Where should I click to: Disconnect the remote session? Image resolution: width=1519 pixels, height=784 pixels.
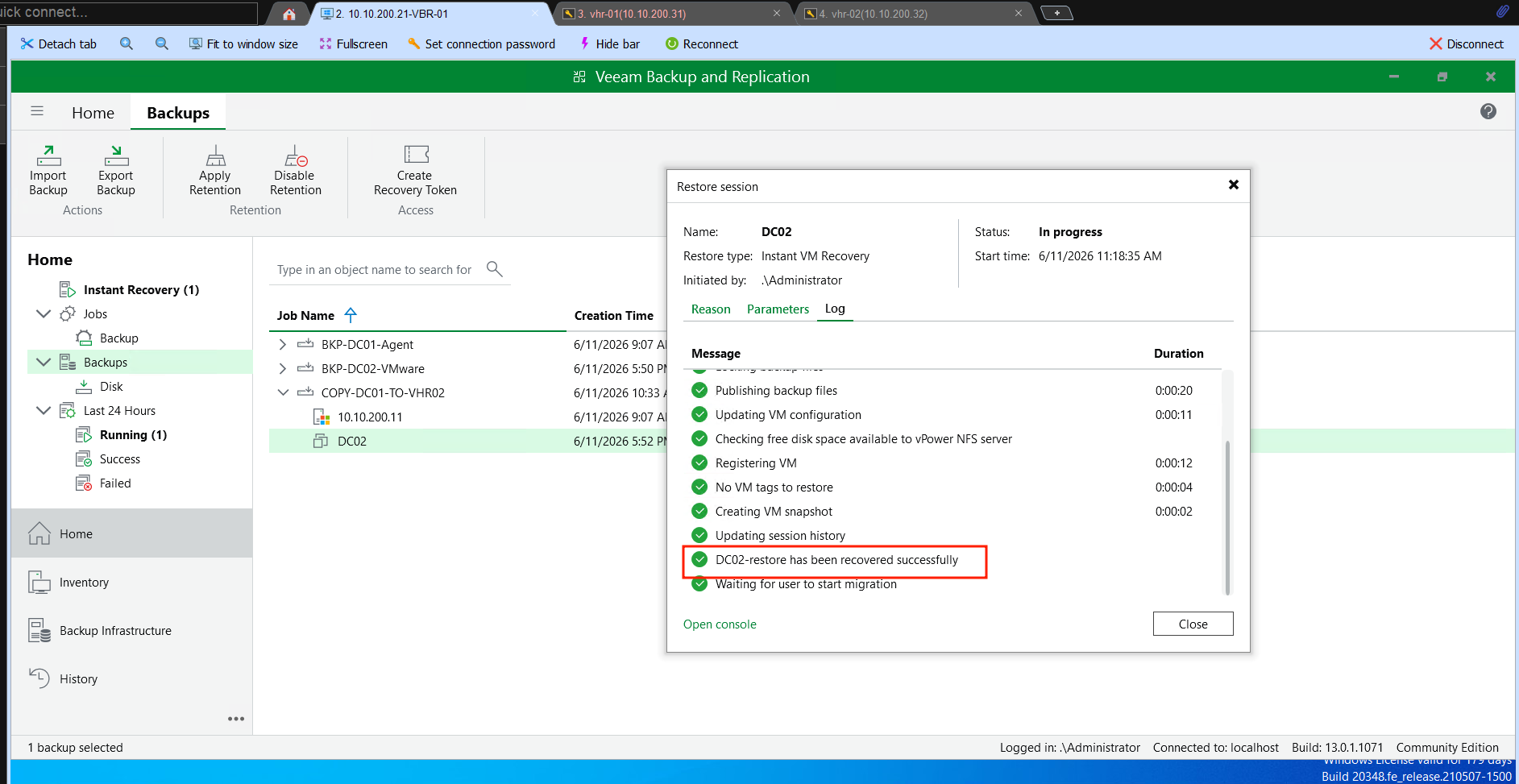tap(1467, 44)
